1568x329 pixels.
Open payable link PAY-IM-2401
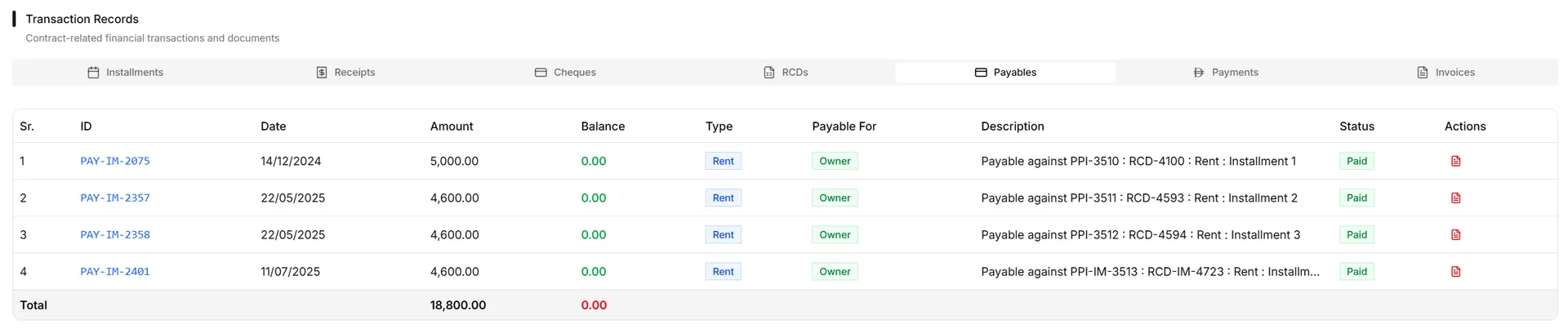[x=115, y=271]
